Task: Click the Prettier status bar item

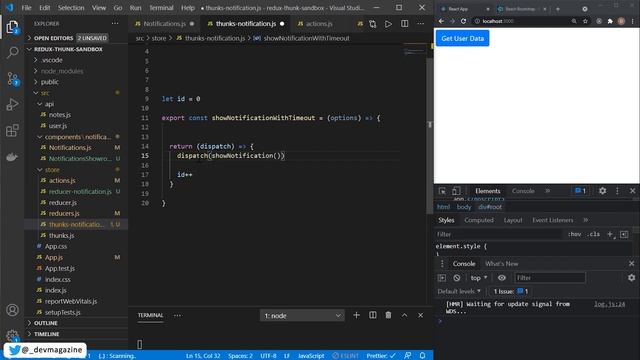Action: pyautogui.click(x=381, y=356)
